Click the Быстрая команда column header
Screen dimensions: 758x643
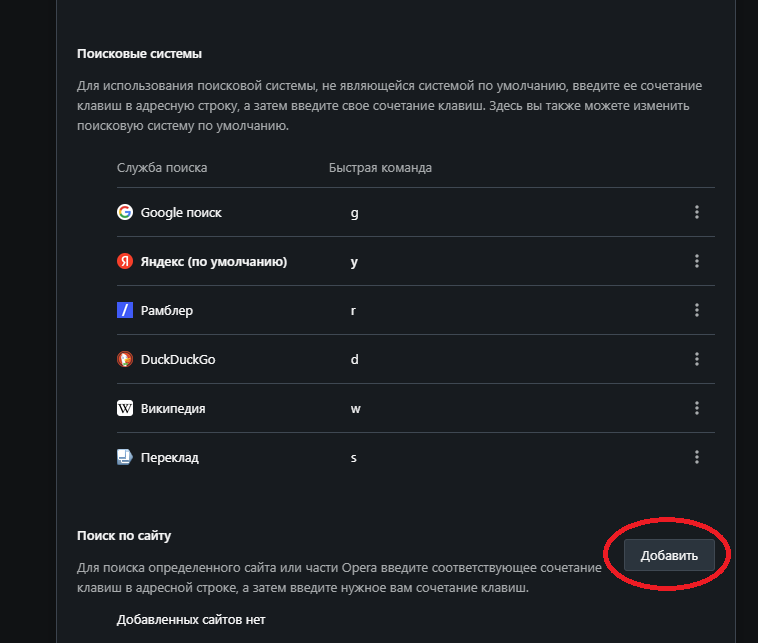tap(380, 168)
